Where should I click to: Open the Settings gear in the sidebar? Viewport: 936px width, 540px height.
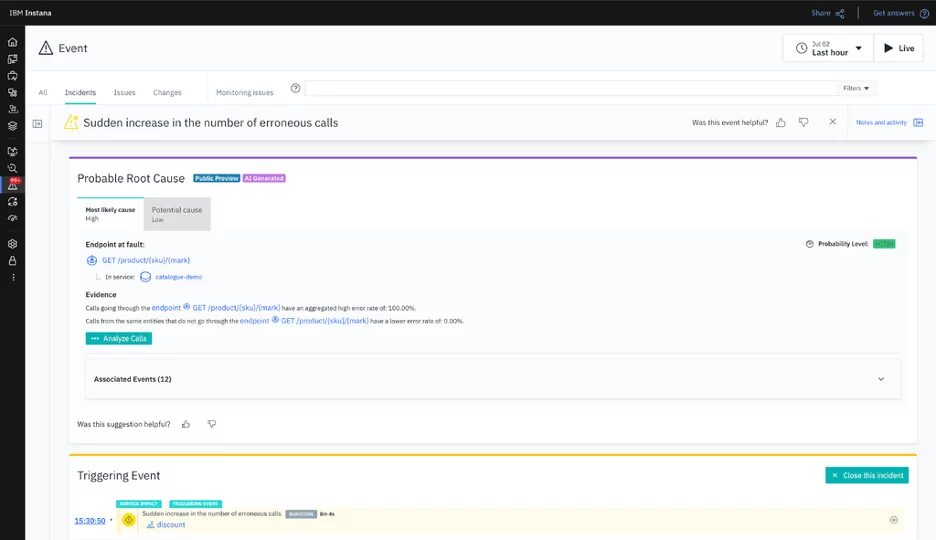point(12,244)
